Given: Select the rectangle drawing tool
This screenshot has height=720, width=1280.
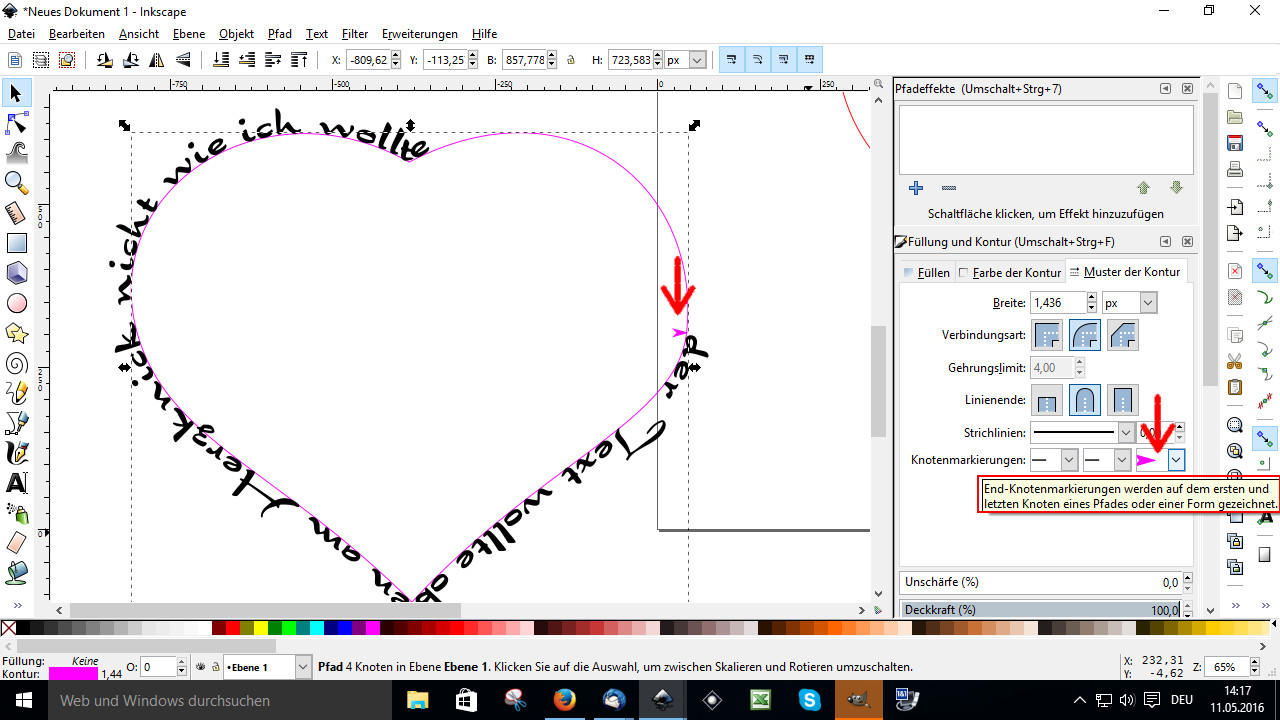Looking at the screenshot, I should click(17, 243).
